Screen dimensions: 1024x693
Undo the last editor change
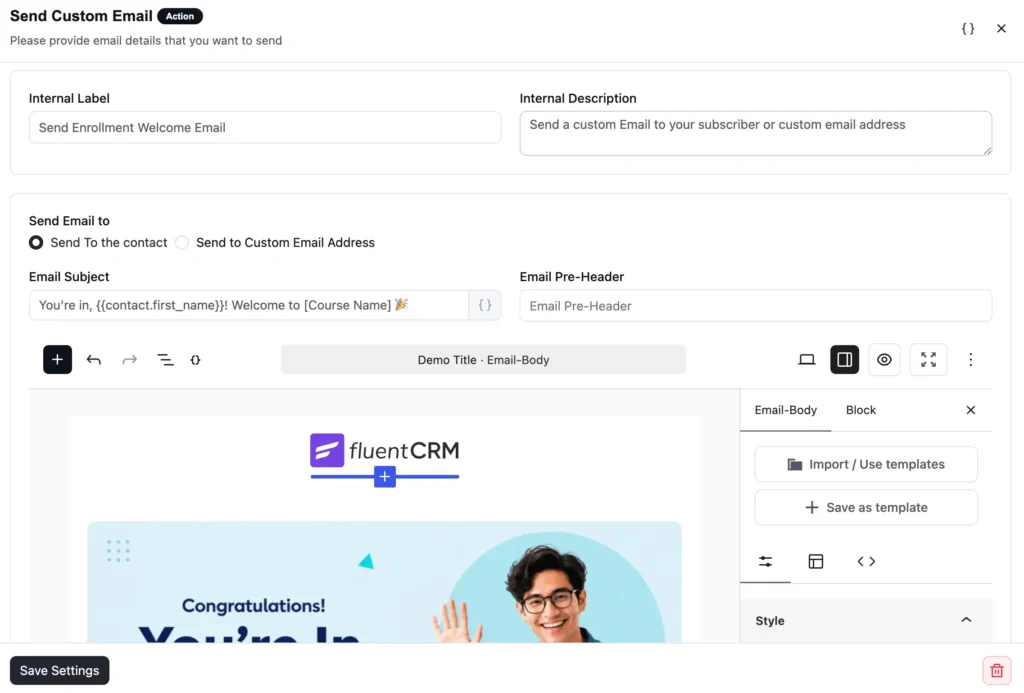[93, 359]
